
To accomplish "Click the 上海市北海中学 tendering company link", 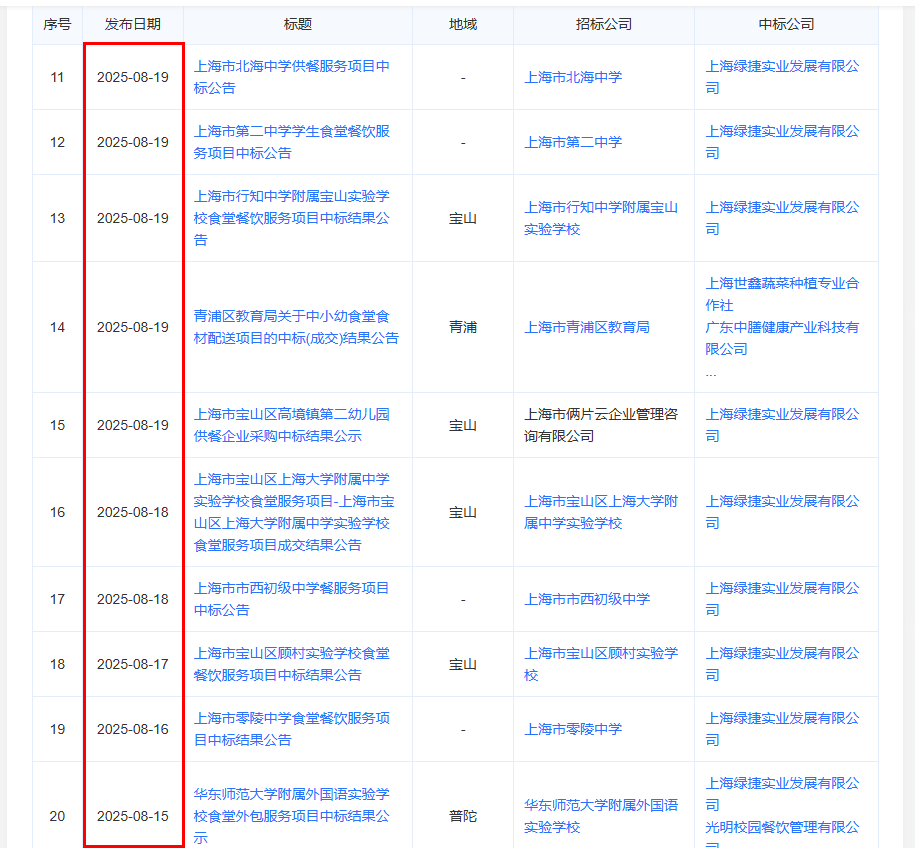I will click(573, 77).
